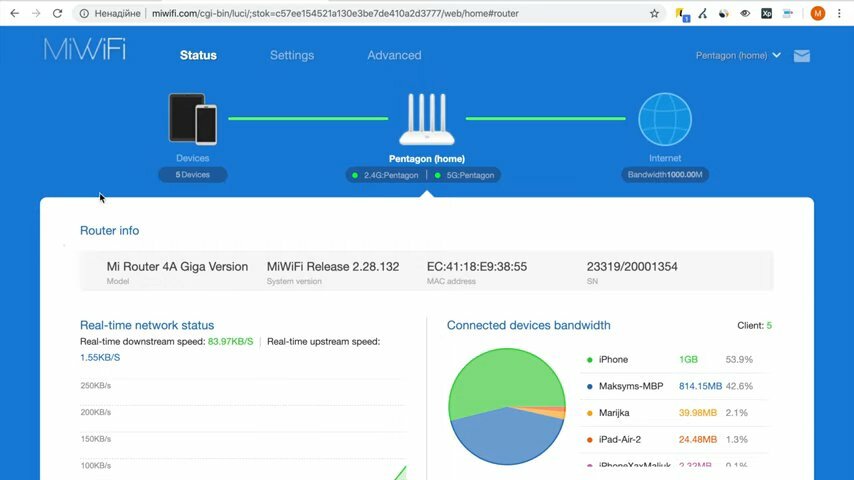The image size is (854, 480).
Task: Open the mail envelope notifications icon
Action: point(802,56)
